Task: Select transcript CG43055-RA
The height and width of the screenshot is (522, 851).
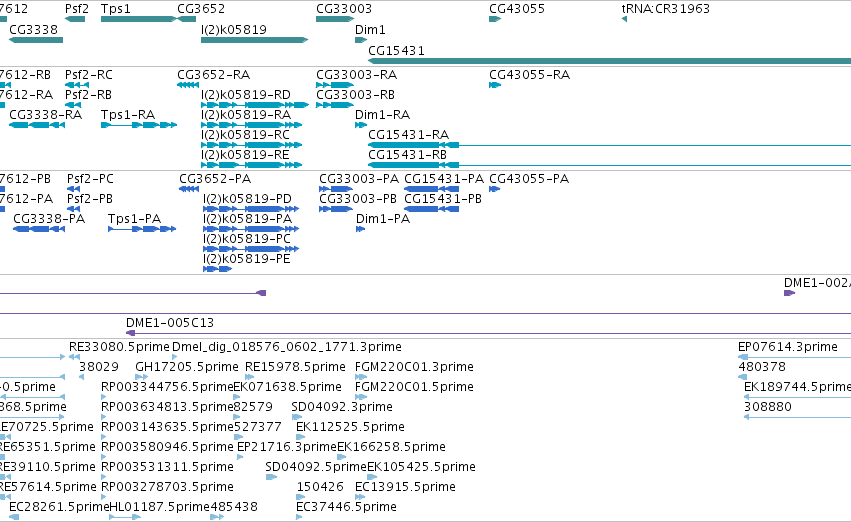Action: [529, 75]
